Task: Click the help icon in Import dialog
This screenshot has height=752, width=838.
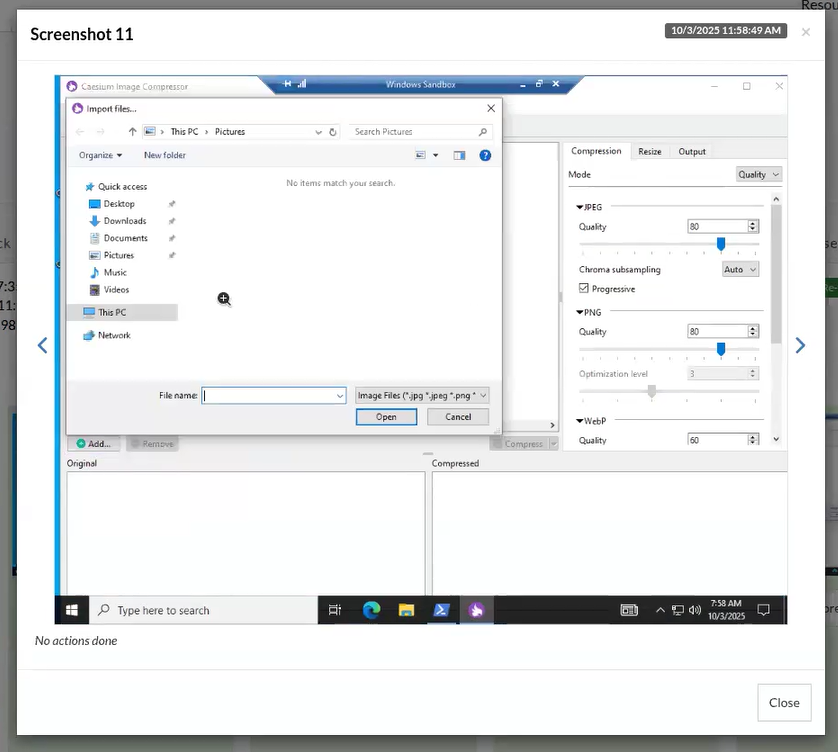Action: pos(485,155)
